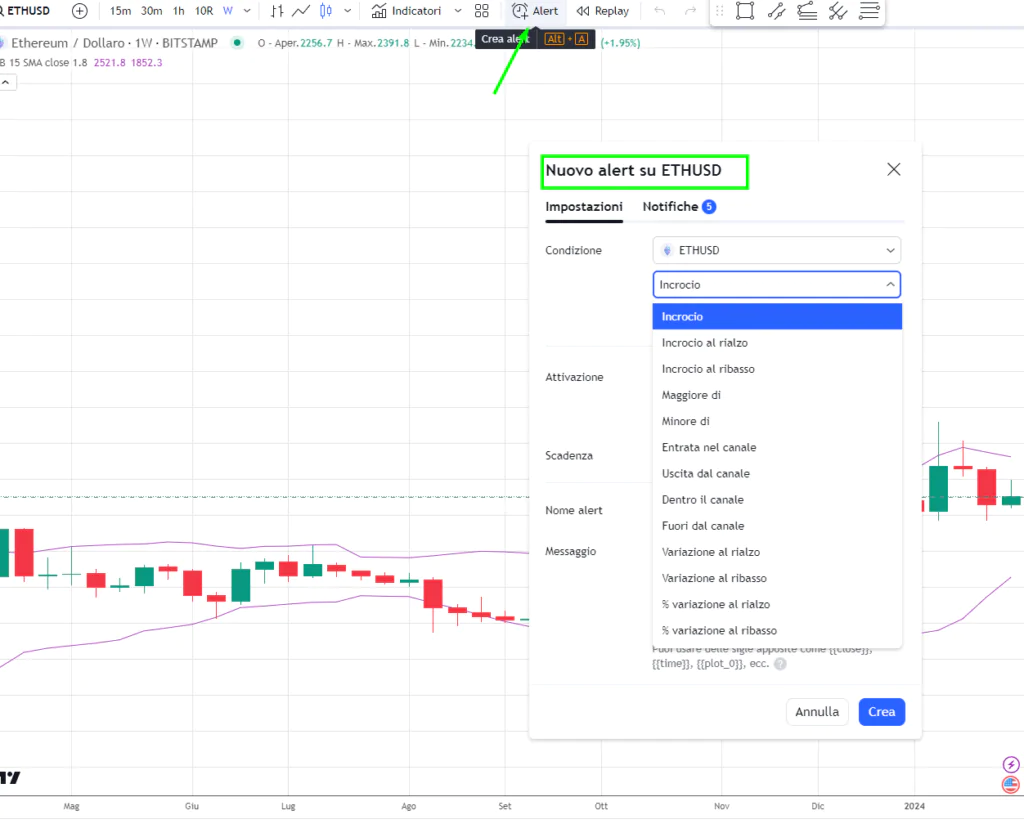Undo the last action
This screenshot has width=1024, height=824.
point(660,11)
